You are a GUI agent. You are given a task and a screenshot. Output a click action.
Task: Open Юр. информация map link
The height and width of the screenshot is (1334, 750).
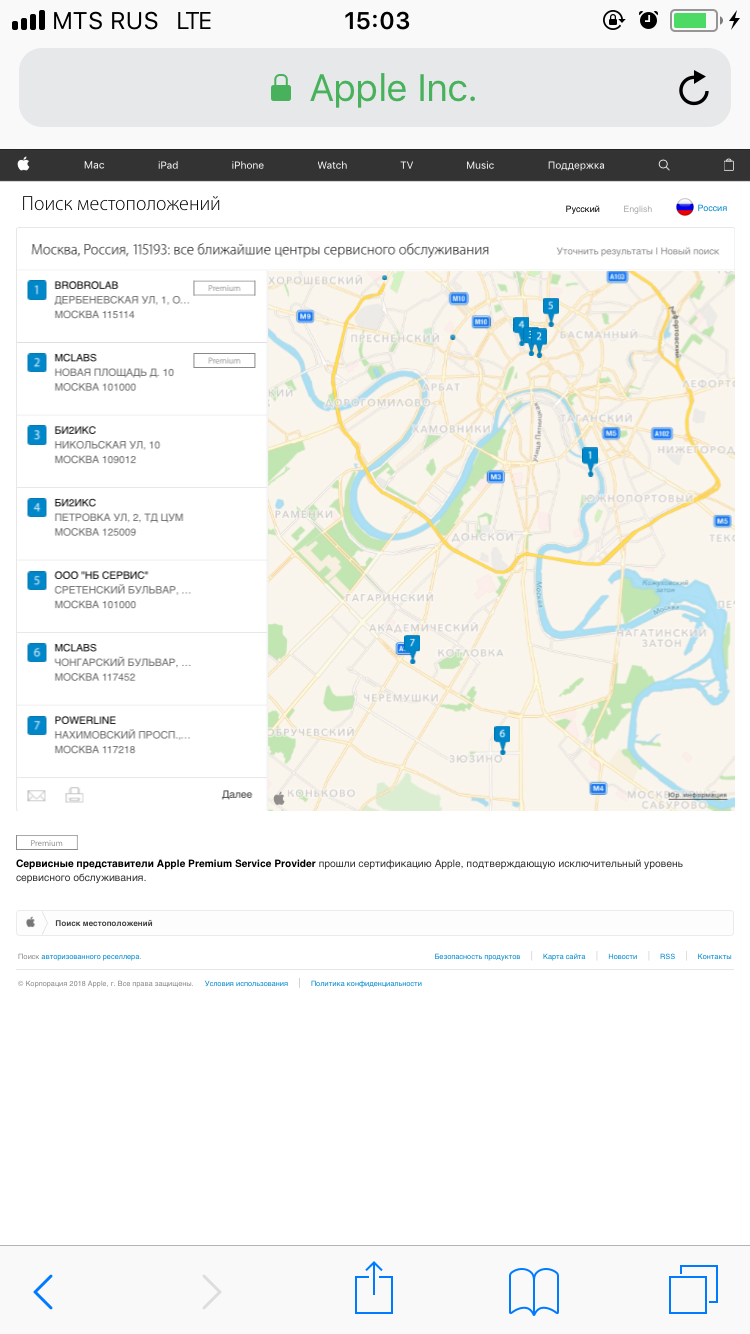697,795
